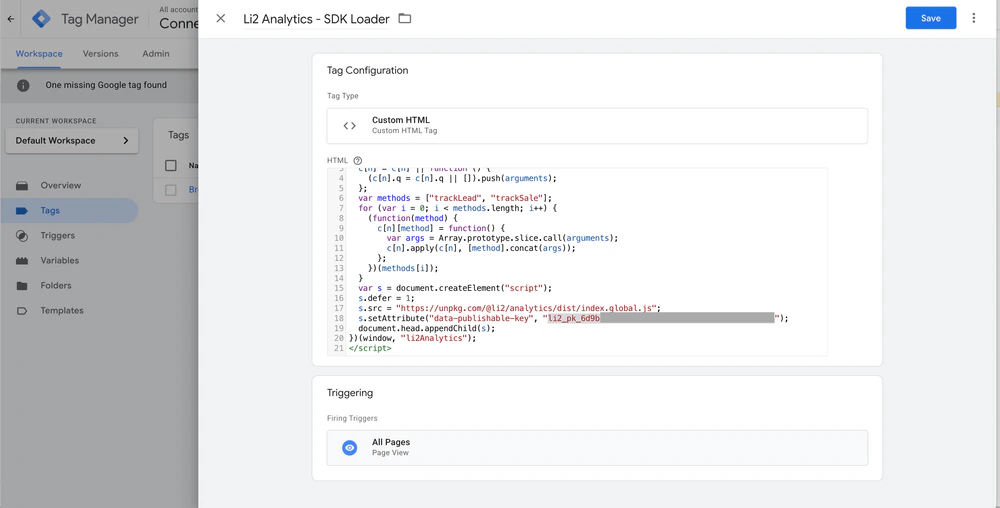Click the Triggers target icon

point(22,235)
